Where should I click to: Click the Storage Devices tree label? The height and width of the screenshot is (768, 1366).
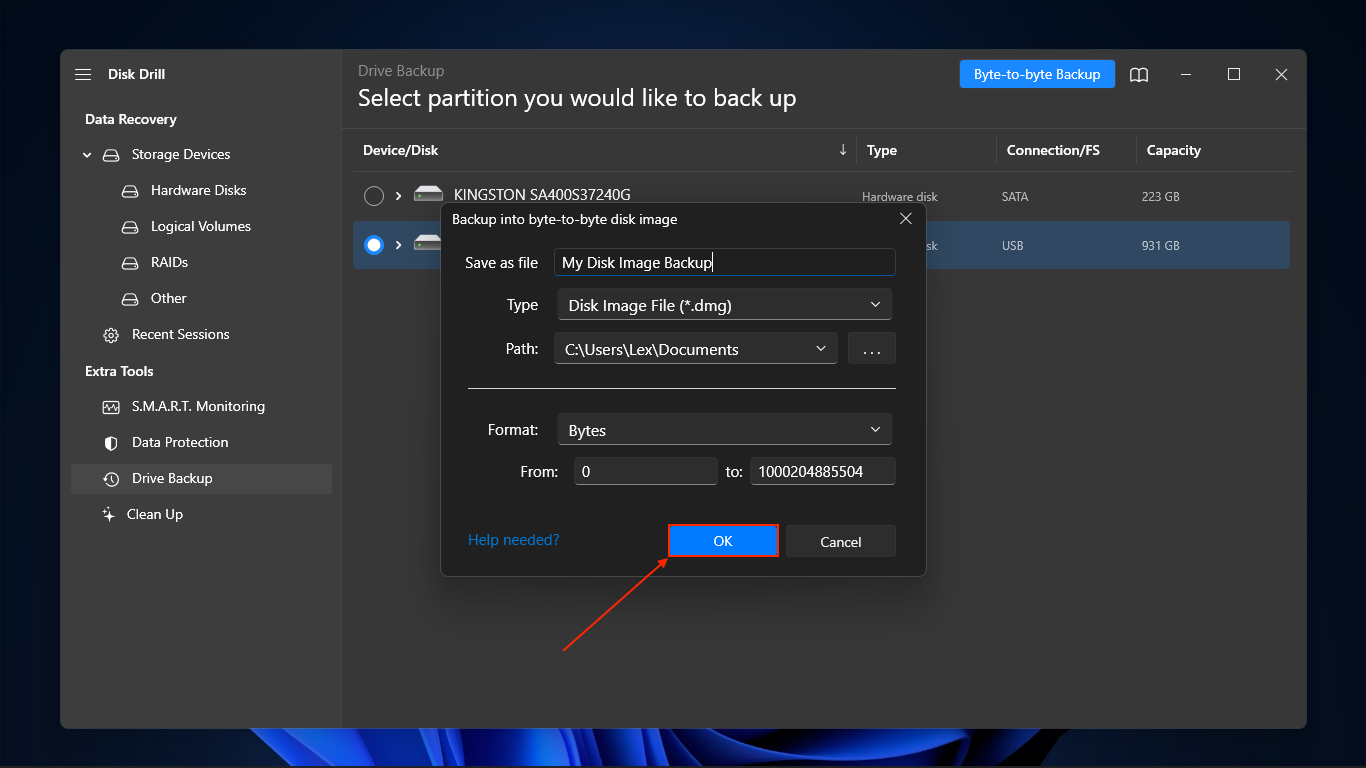[x=181, y=154]
